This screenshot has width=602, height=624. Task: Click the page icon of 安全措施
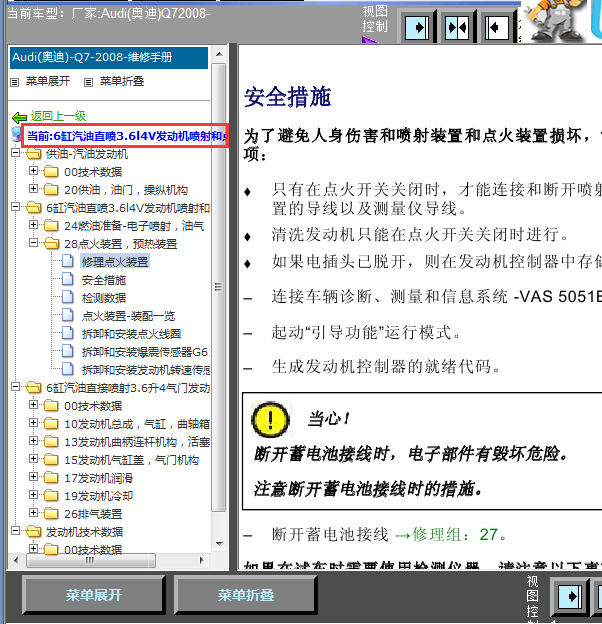pyautogui.click(x=68, y=279)
